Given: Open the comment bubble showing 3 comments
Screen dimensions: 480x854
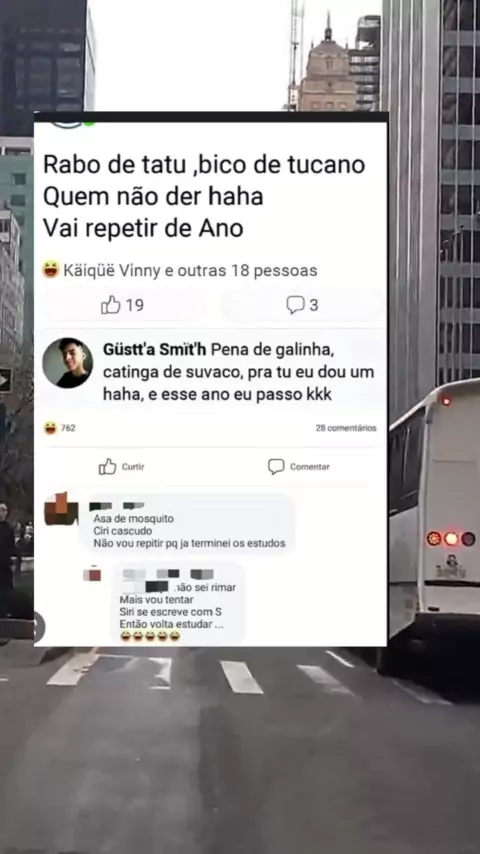Looking at the screenshot, I should 295,305.
